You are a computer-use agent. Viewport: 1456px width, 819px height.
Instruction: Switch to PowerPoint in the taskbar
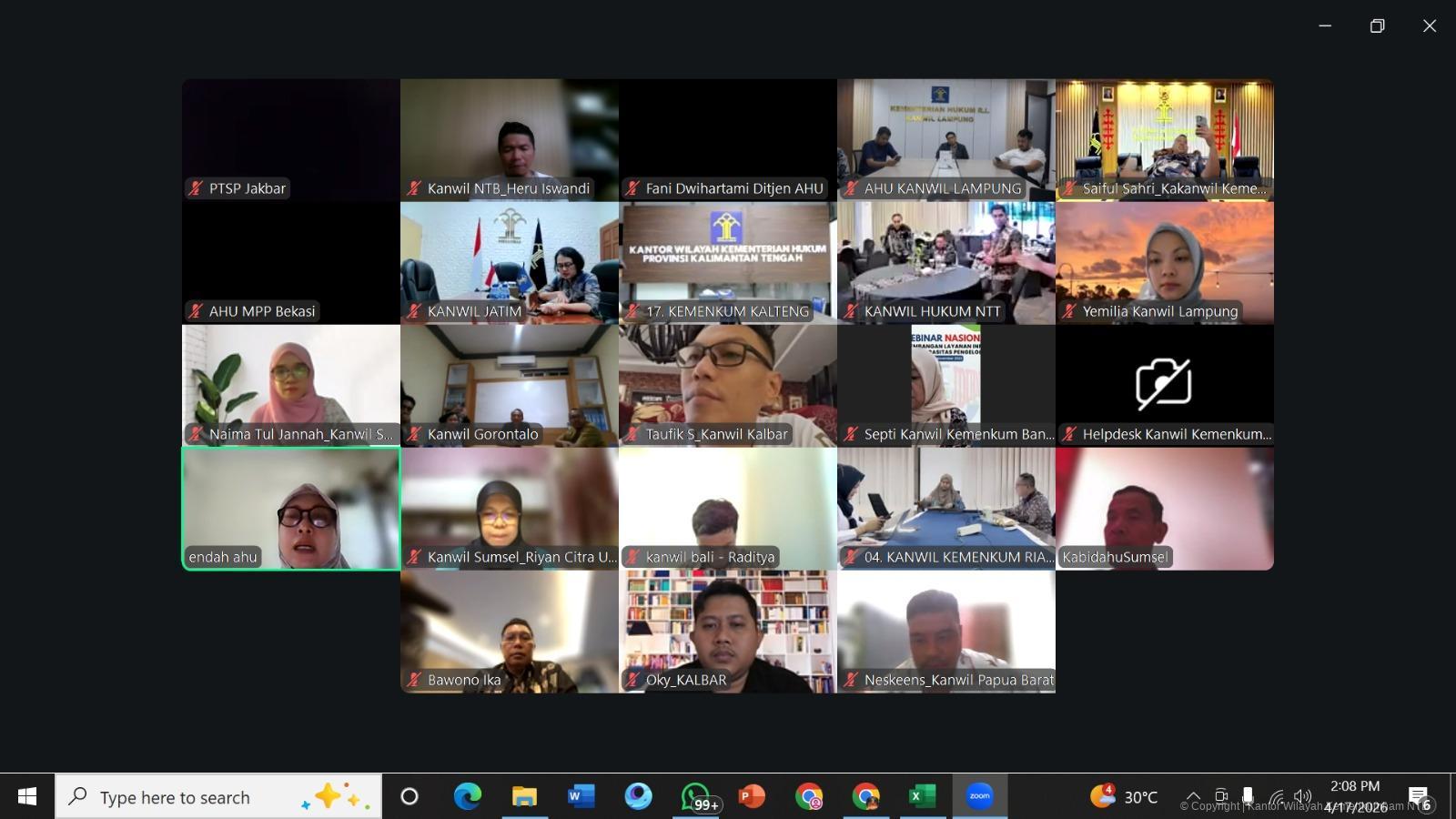click(x=752, y=797)
